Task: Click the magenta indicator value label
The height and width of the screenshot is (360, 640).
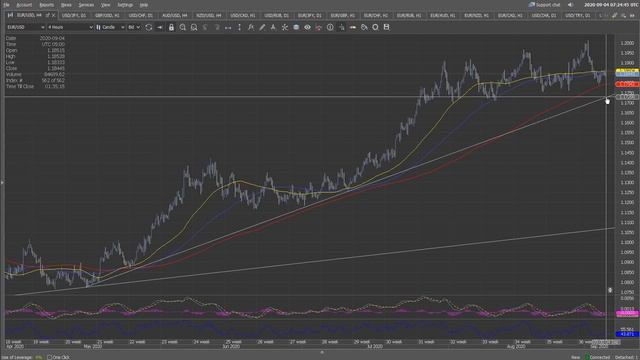Action: coord(627,313)
